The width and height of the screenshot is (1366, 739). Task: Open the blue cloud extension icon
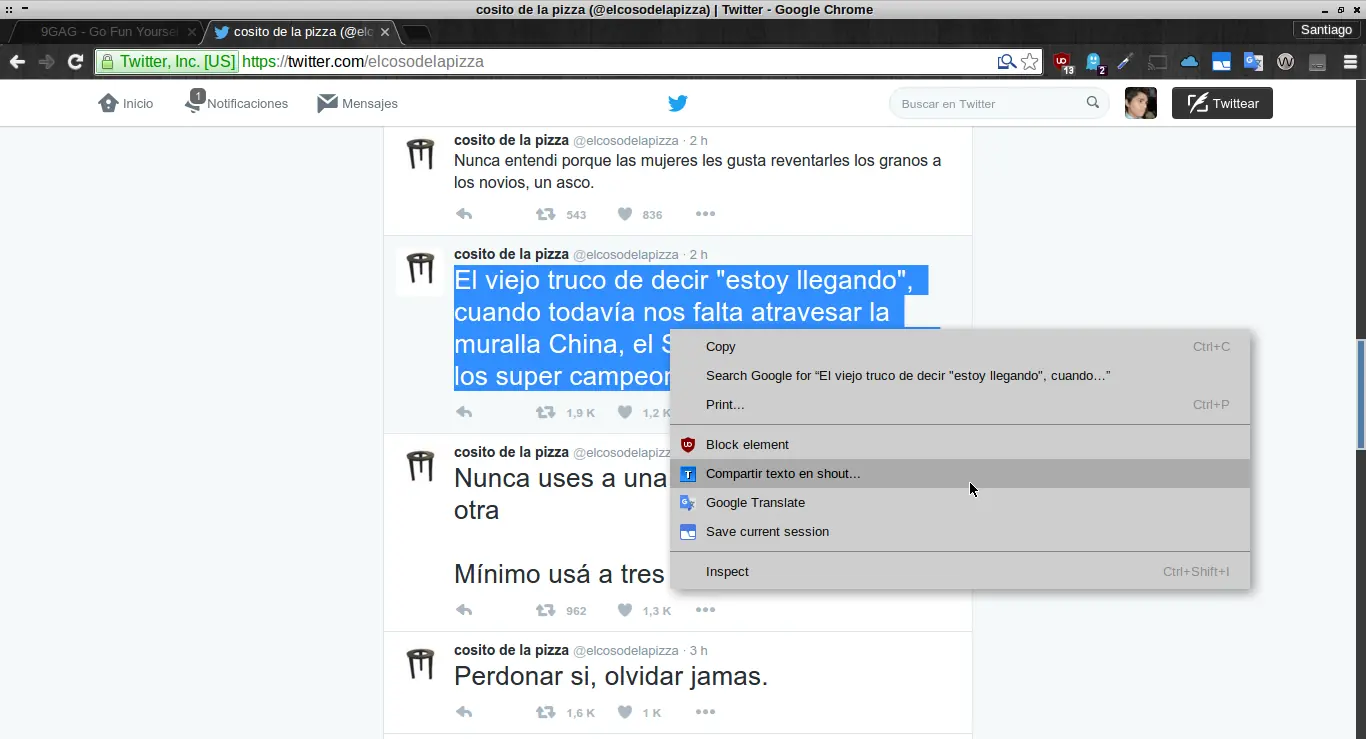(1189, 62)
